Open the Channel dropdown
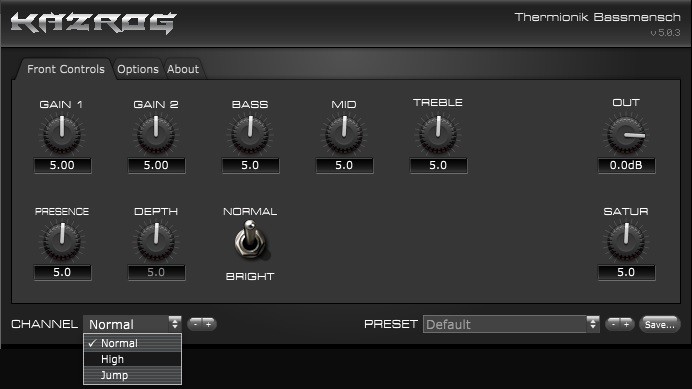692x389 pixels. [x=132, y=324]
